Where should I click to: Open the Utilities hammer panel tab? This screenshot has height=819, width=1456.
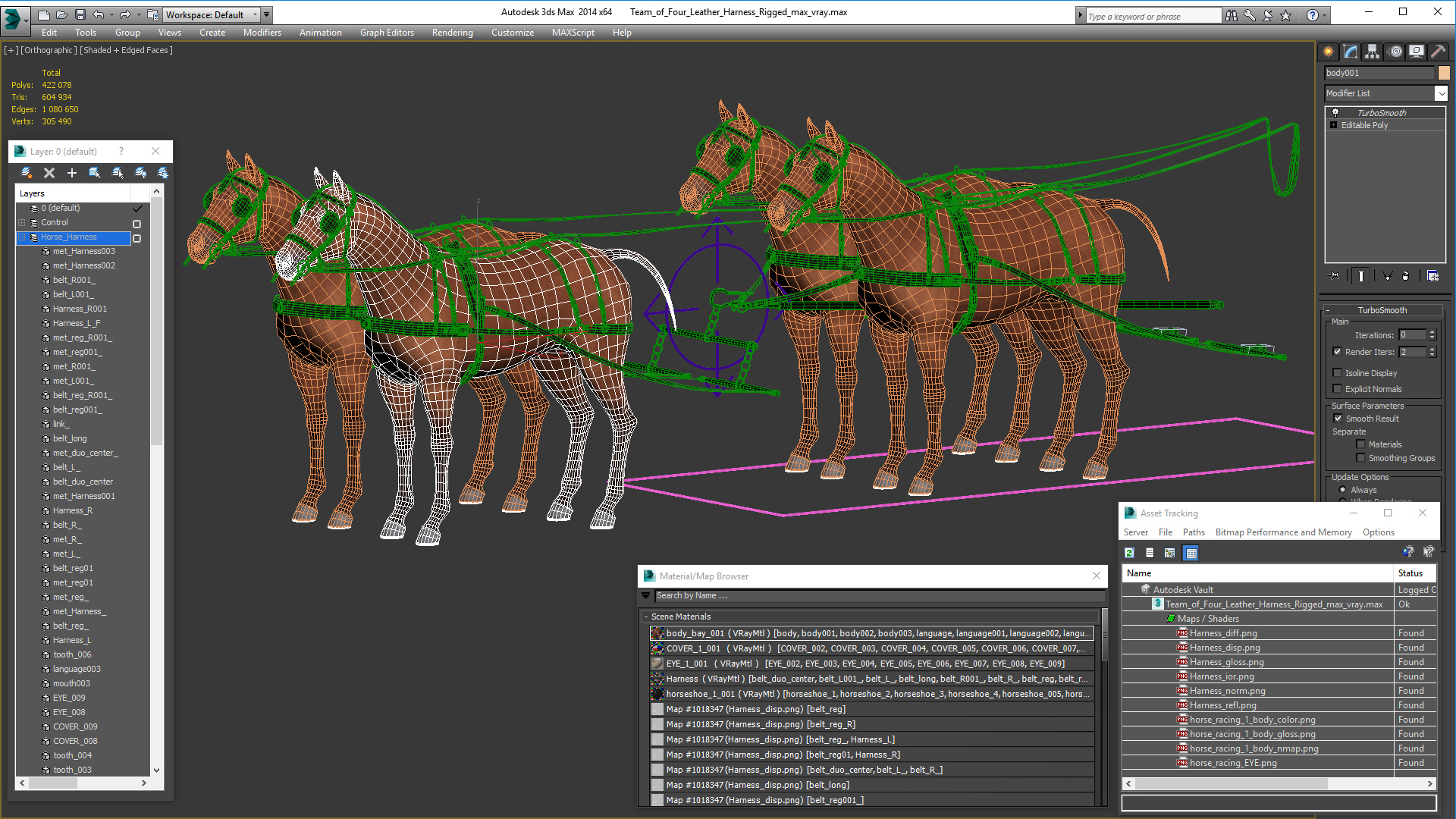tap(1438, 52)
